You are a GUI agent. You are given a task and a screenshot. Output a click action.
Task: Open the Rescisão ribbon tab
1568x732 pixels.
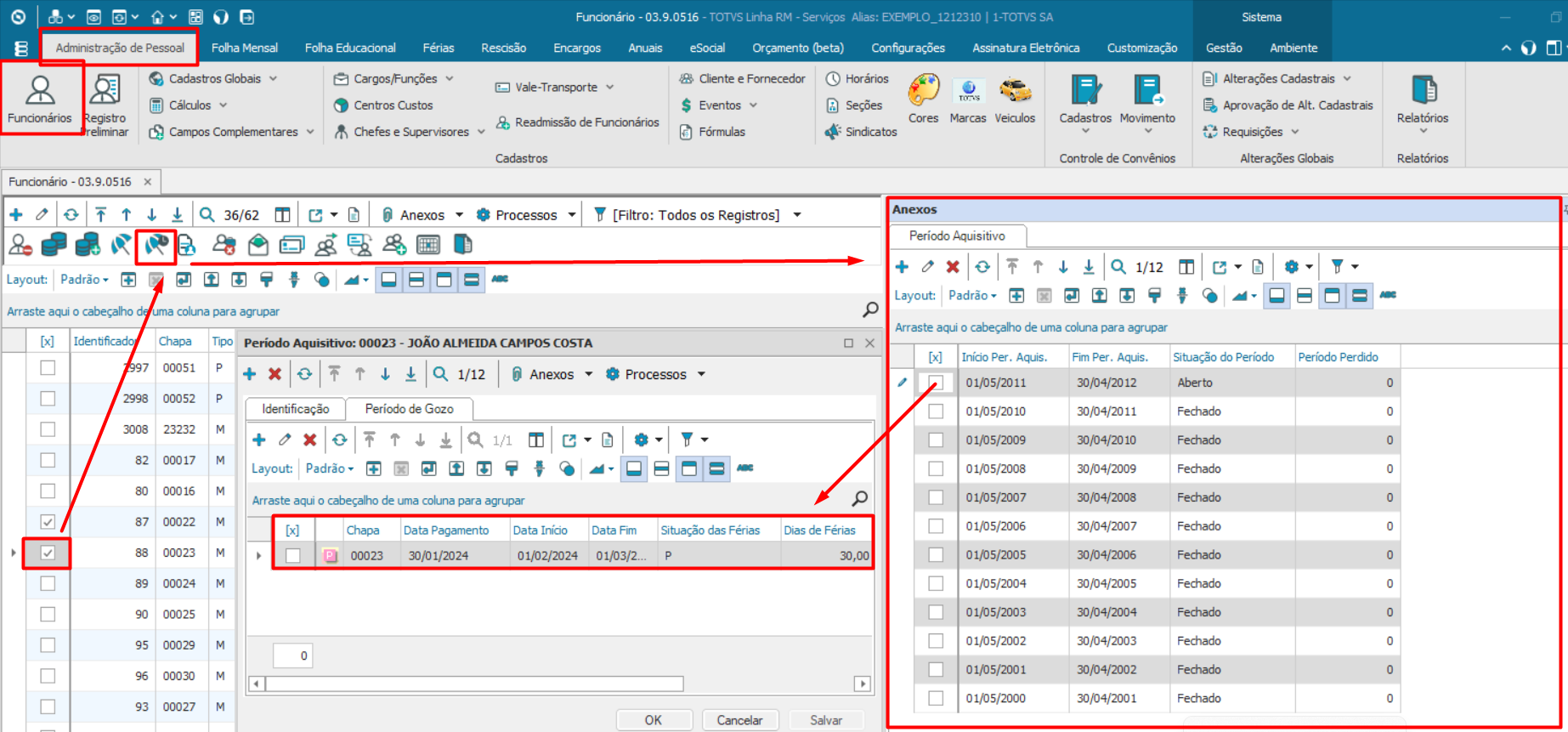(504, 48)
